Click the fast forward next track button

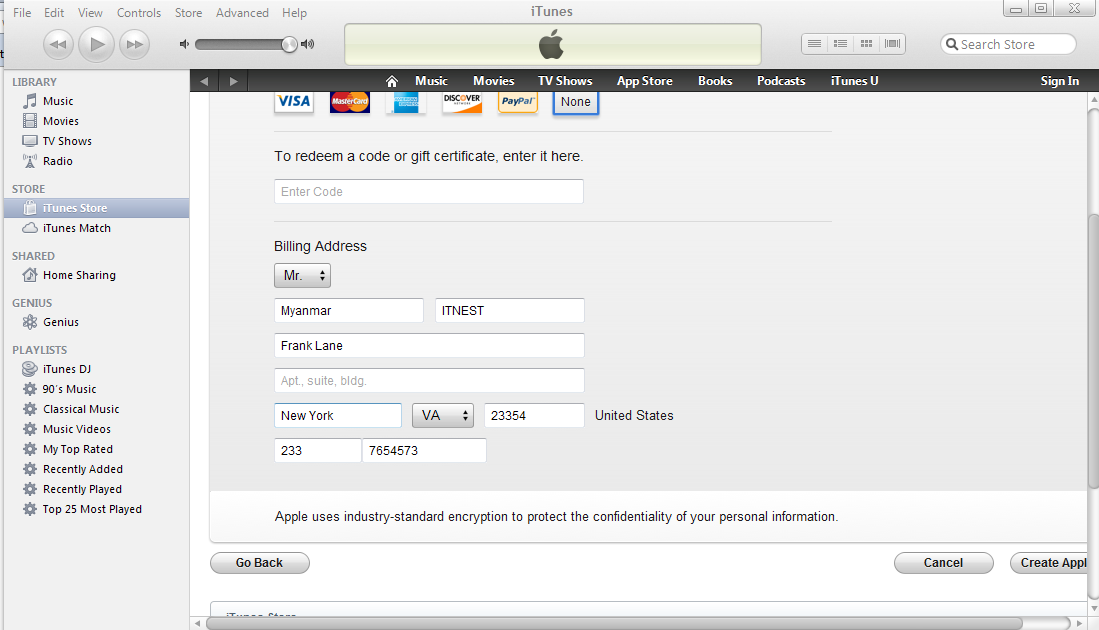134,45
